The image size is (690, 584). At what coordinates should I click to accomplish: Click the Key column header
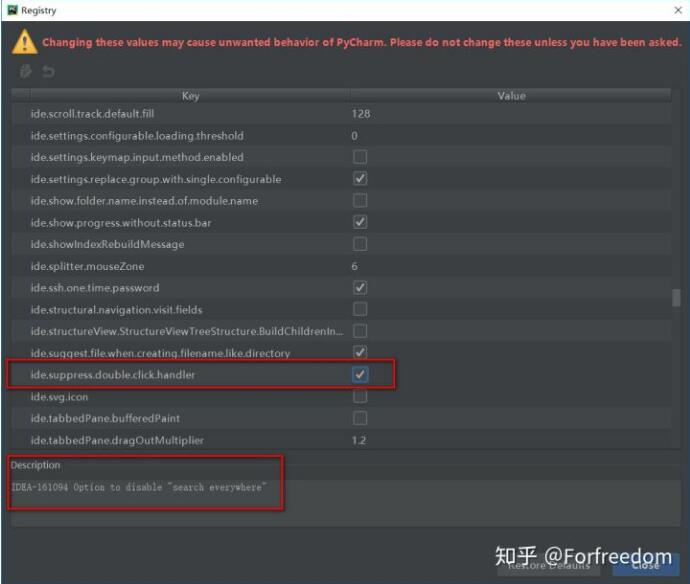pos(190,95)
